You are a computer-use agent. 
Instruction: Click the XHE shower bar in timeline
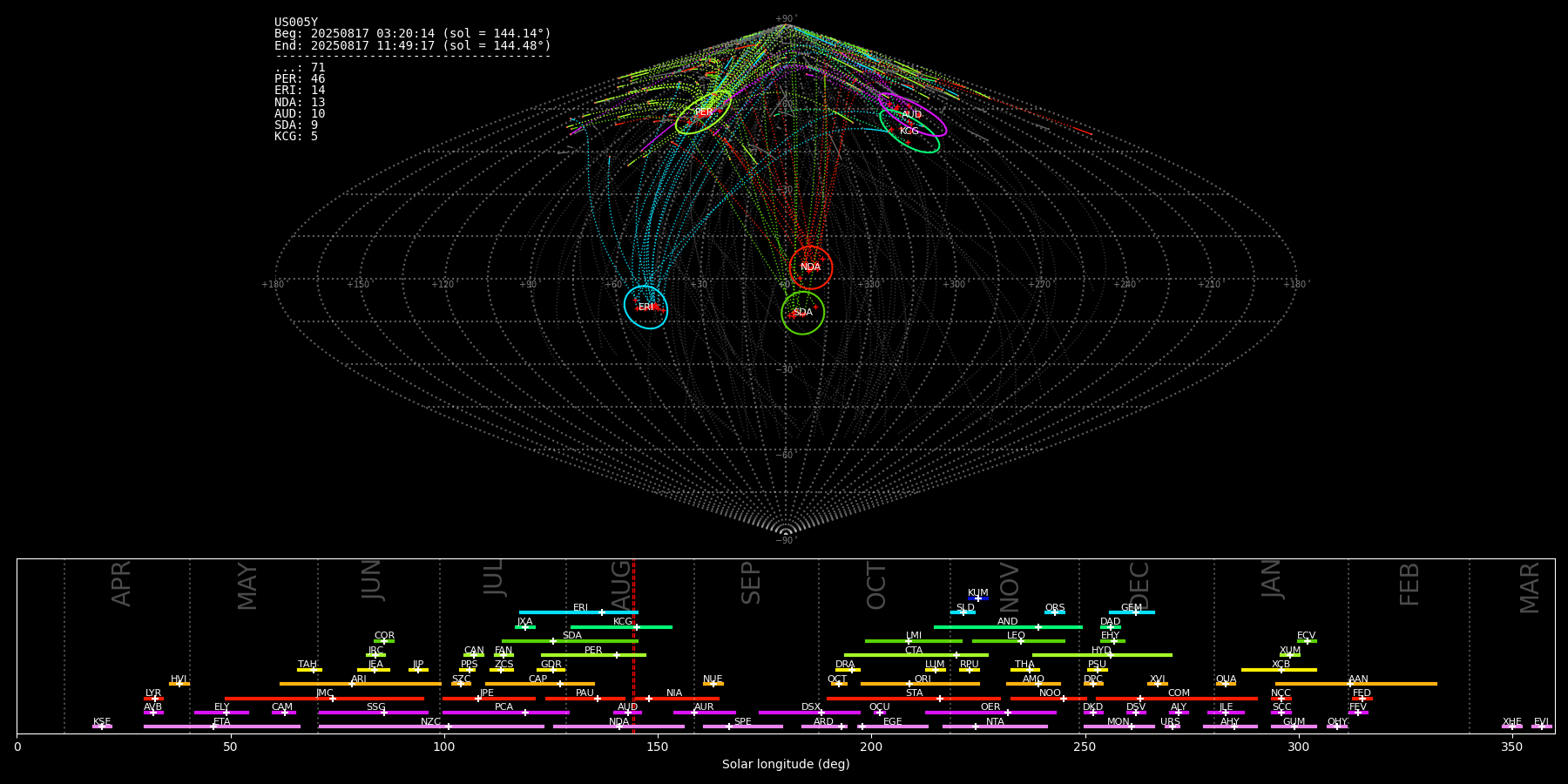click(1512, 727)
